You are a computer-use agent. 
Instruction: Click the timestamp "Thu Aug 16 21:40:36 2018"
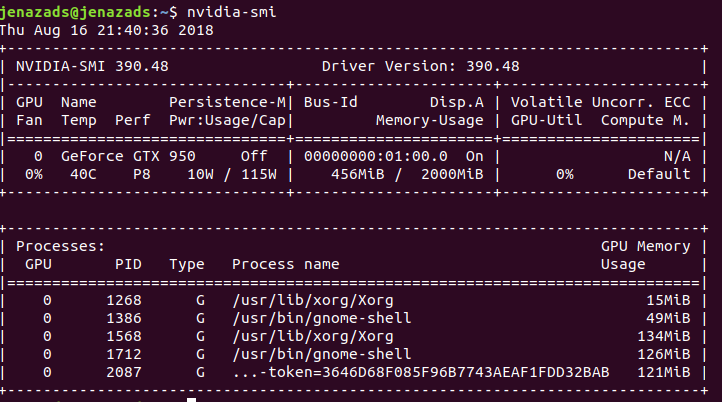click(x=107, y=30)
